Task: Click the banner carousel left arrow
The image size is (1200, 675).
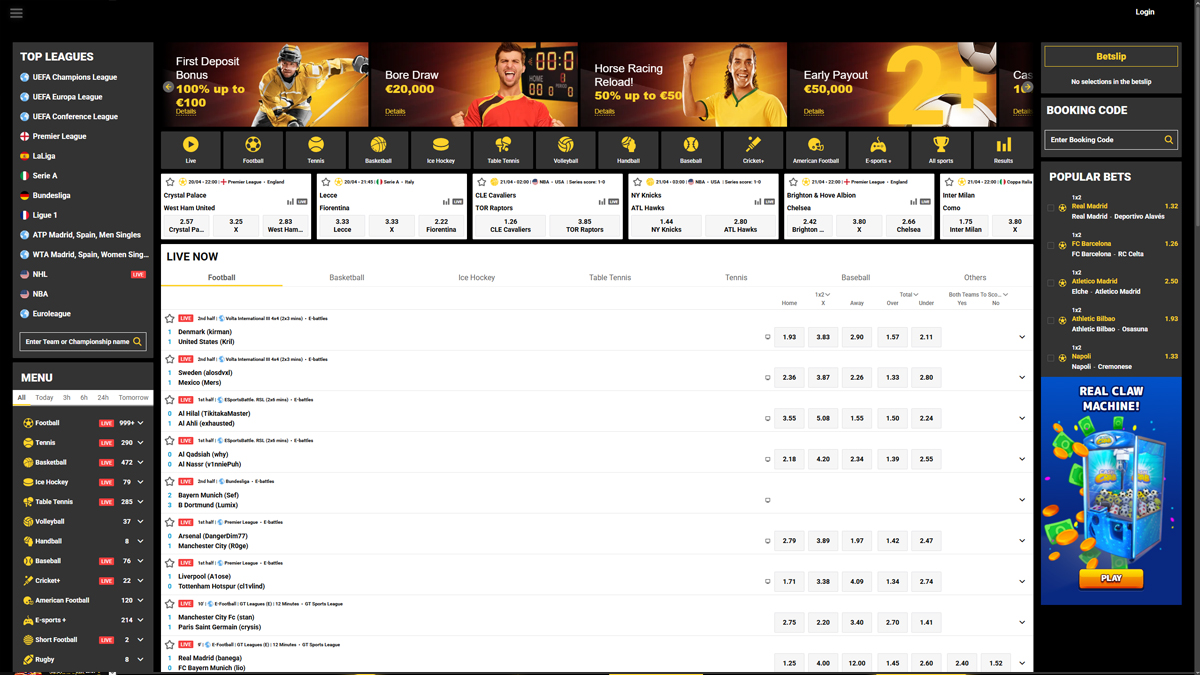Action: pyautogui.click(x=168, y=87)
